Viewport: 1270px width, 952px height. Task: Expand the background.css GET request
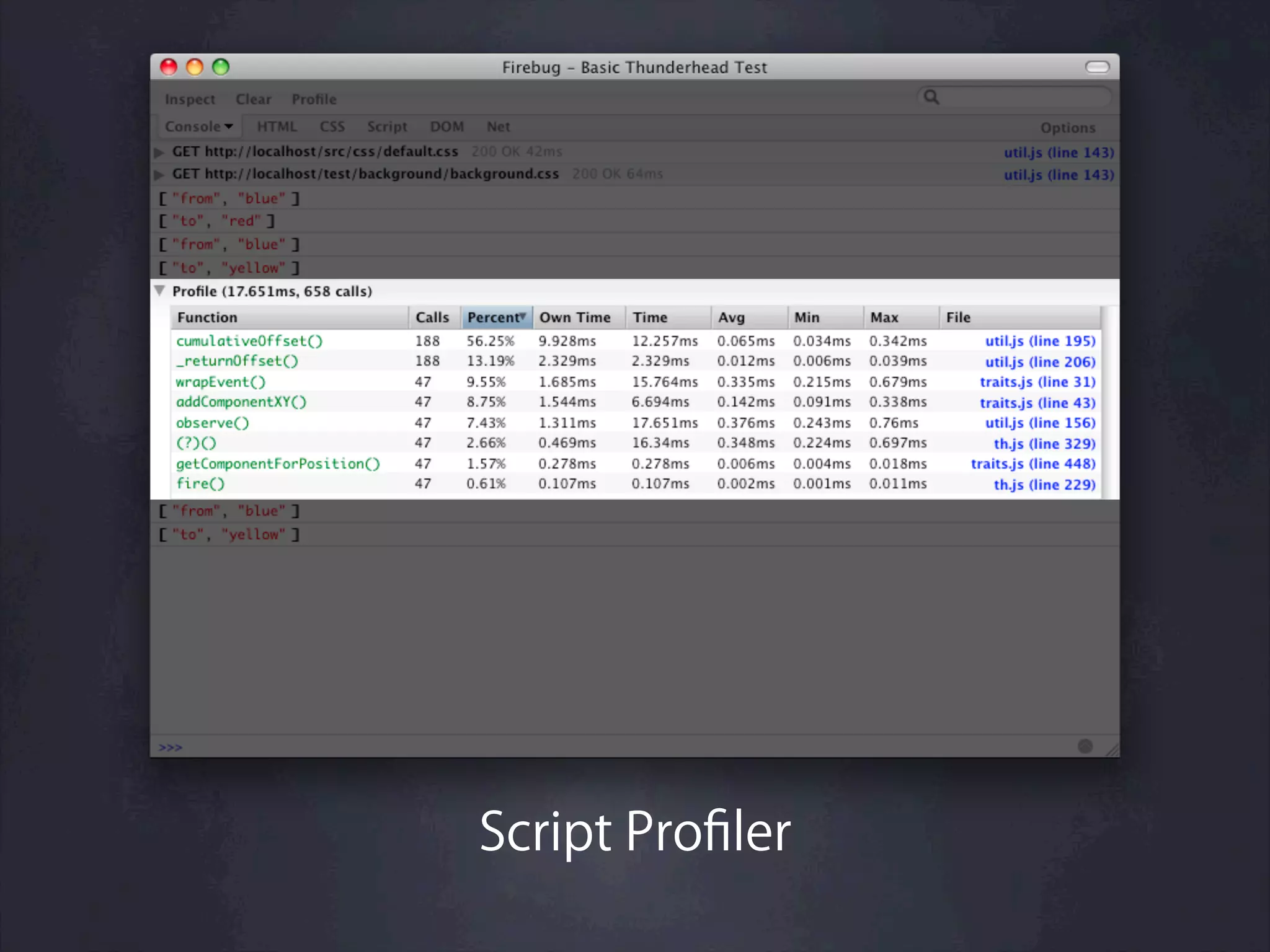(159, 174)
